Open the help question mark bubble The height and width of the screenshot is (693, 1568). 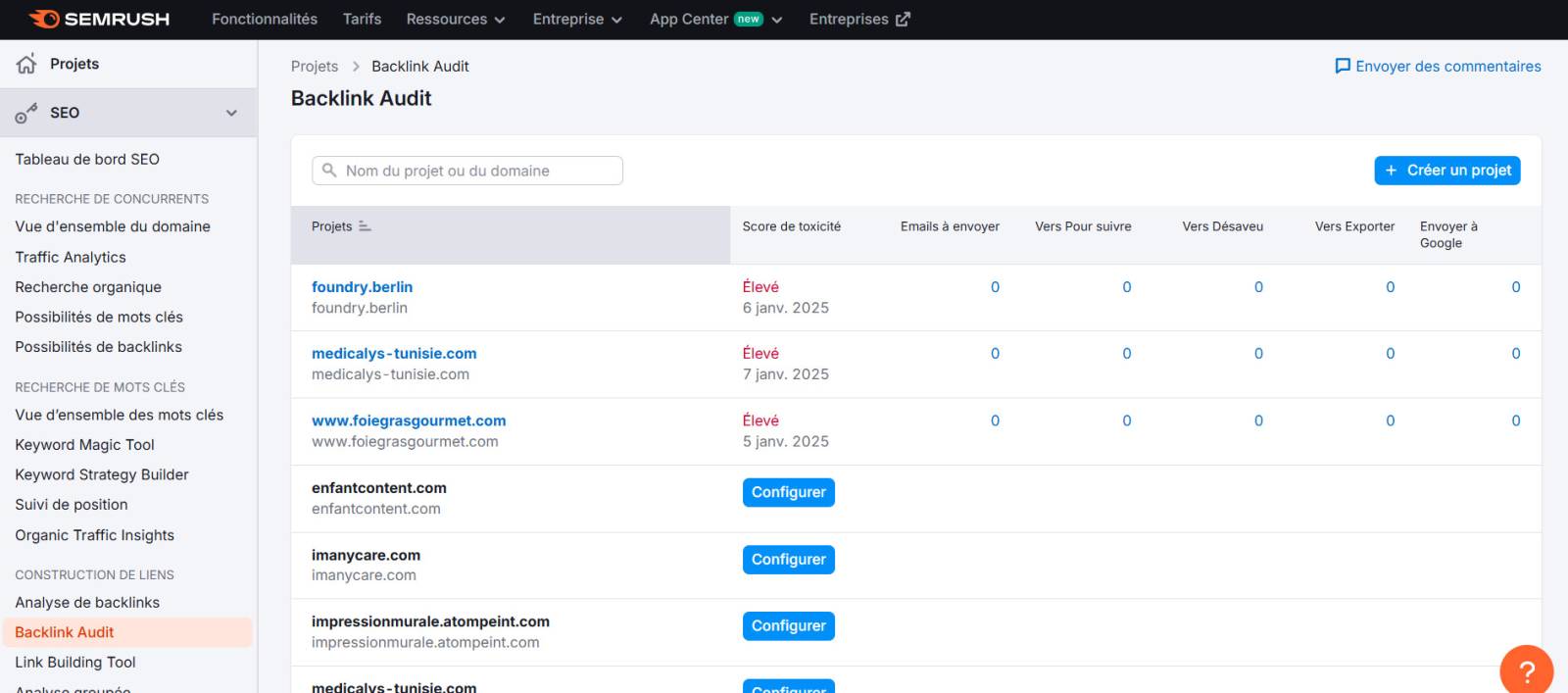1526,671
